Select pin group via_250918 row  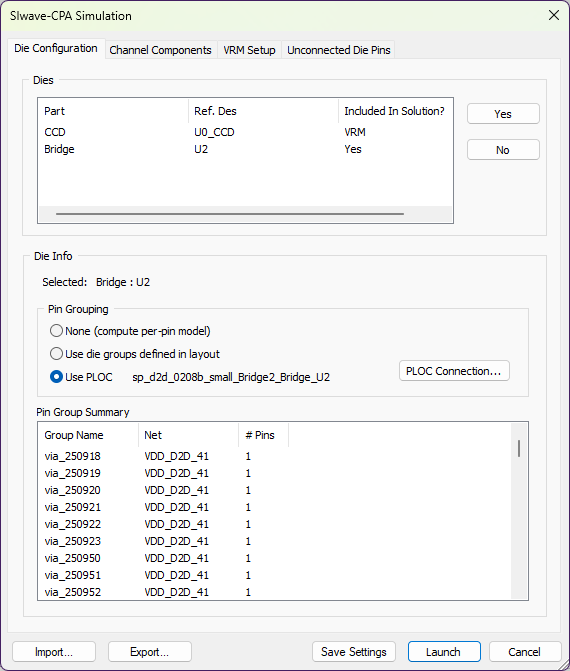click(x=276, y=456)
